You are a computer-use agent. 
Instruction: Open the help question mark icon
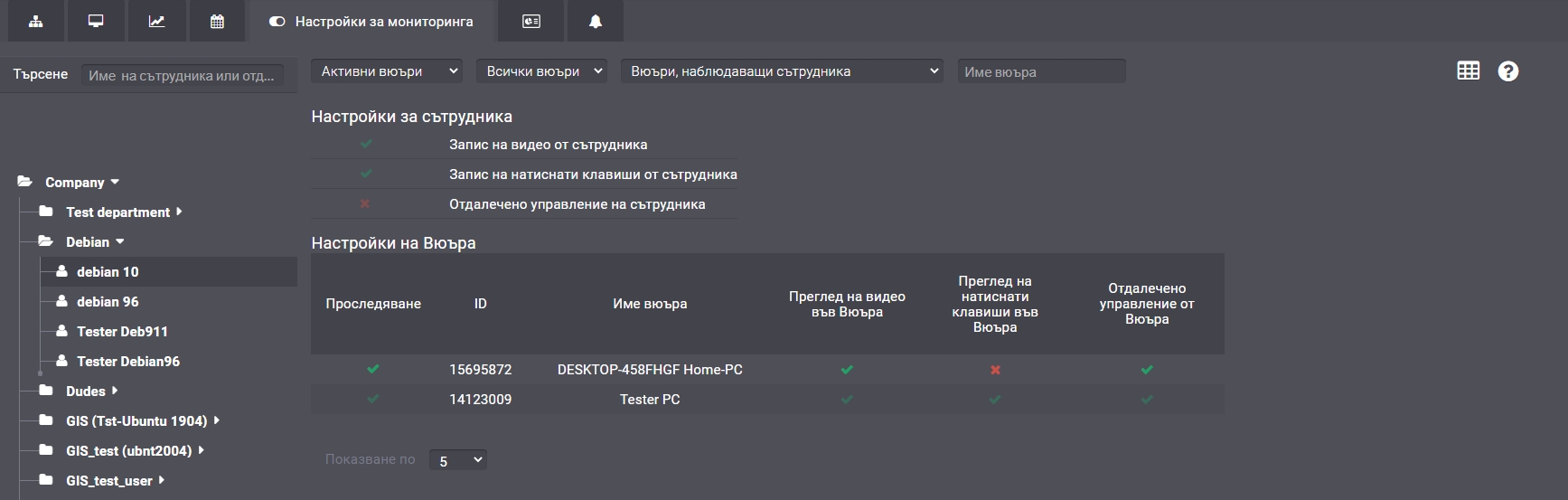(x=1508, y=71)
